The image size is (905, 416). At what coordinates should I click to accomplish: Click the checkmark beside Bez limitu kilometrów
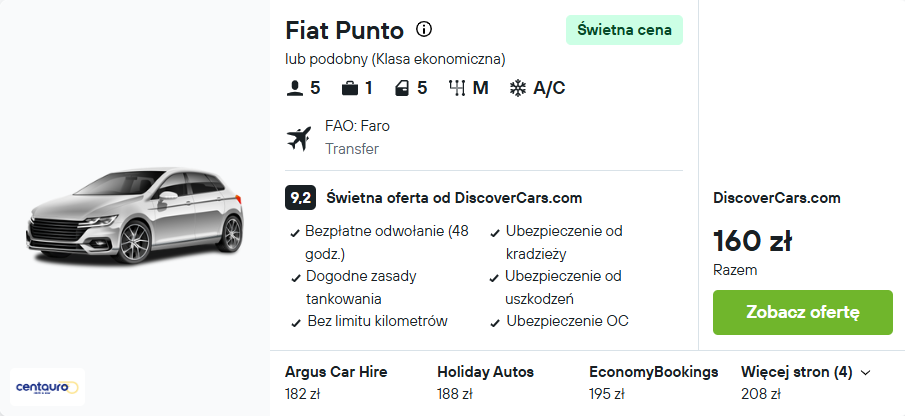coord(296,323)
